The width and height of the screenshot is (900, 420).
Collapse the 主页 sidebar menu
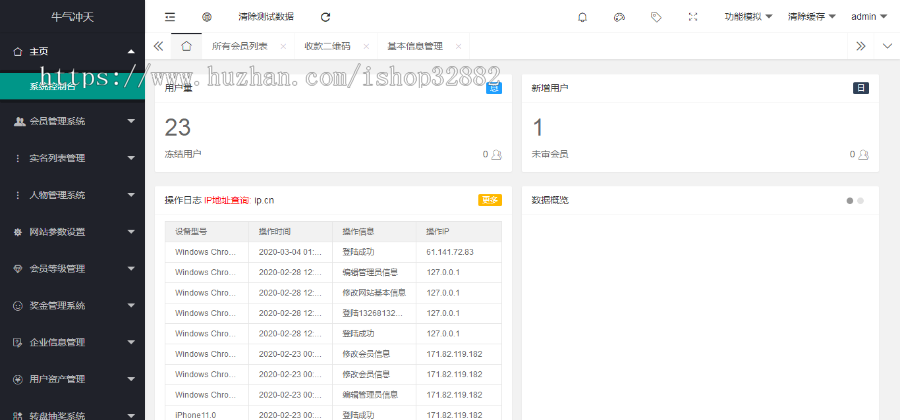[131, 52]
